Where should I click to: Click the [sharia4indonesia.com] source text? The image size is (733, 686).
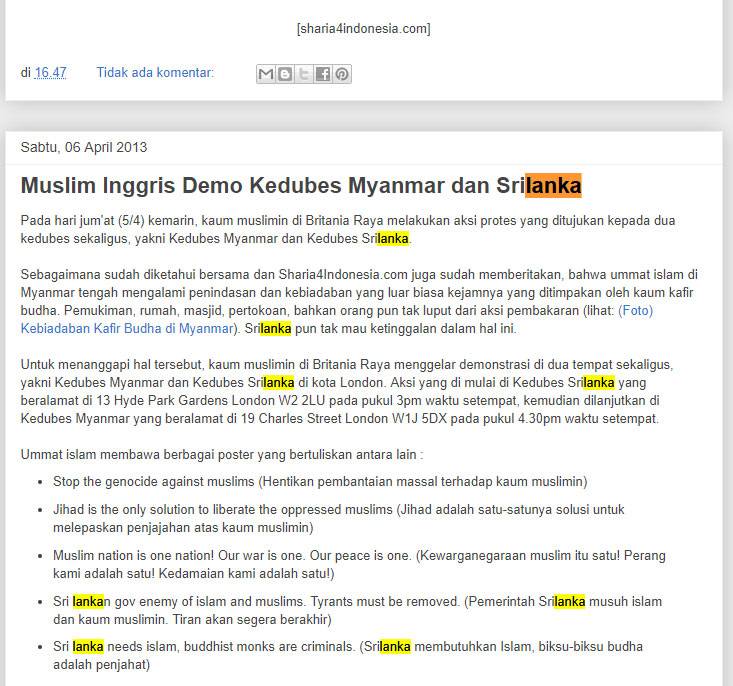(x=363, y=28)
